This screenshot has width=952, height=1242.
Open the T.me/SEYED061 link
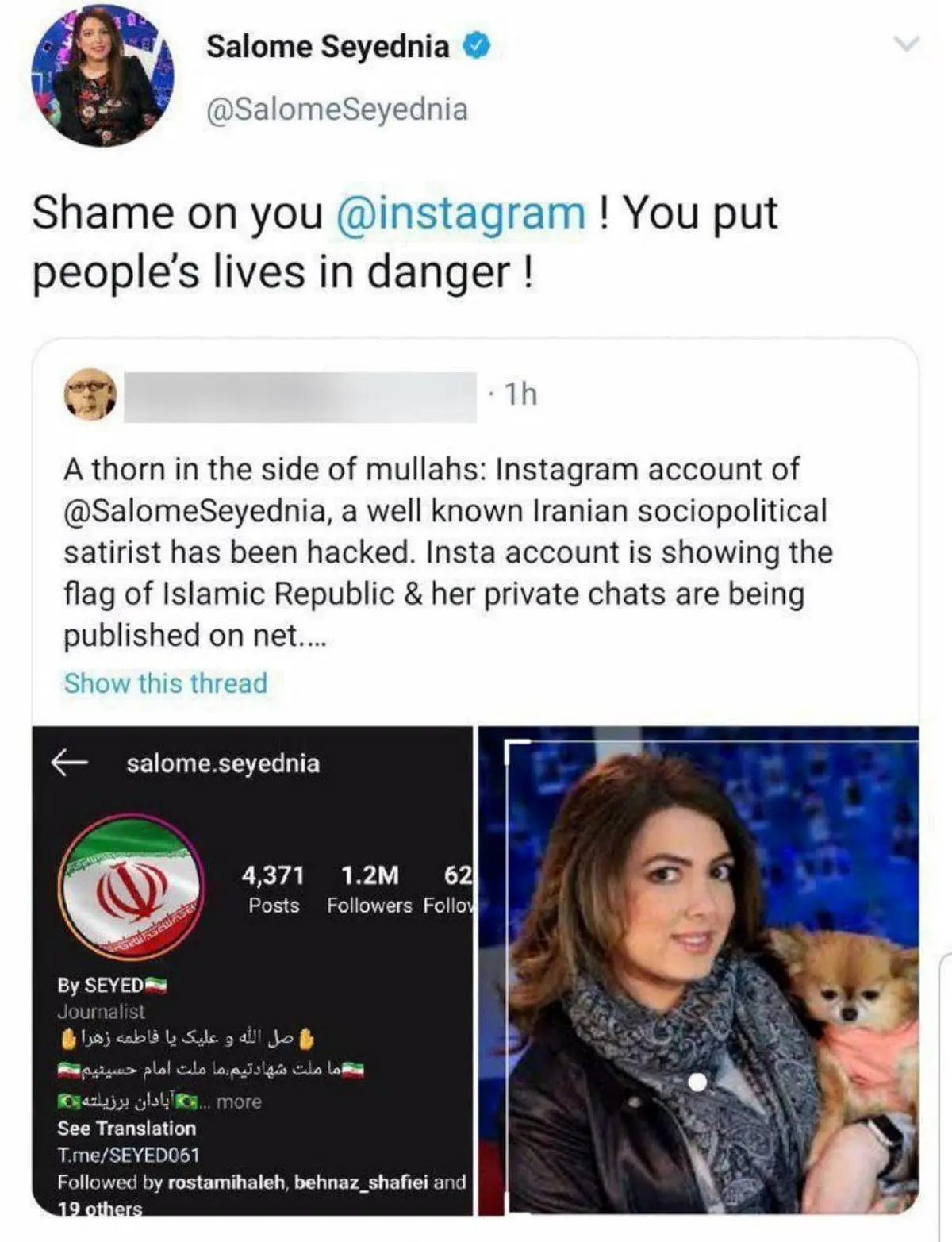pos(128,1155)
